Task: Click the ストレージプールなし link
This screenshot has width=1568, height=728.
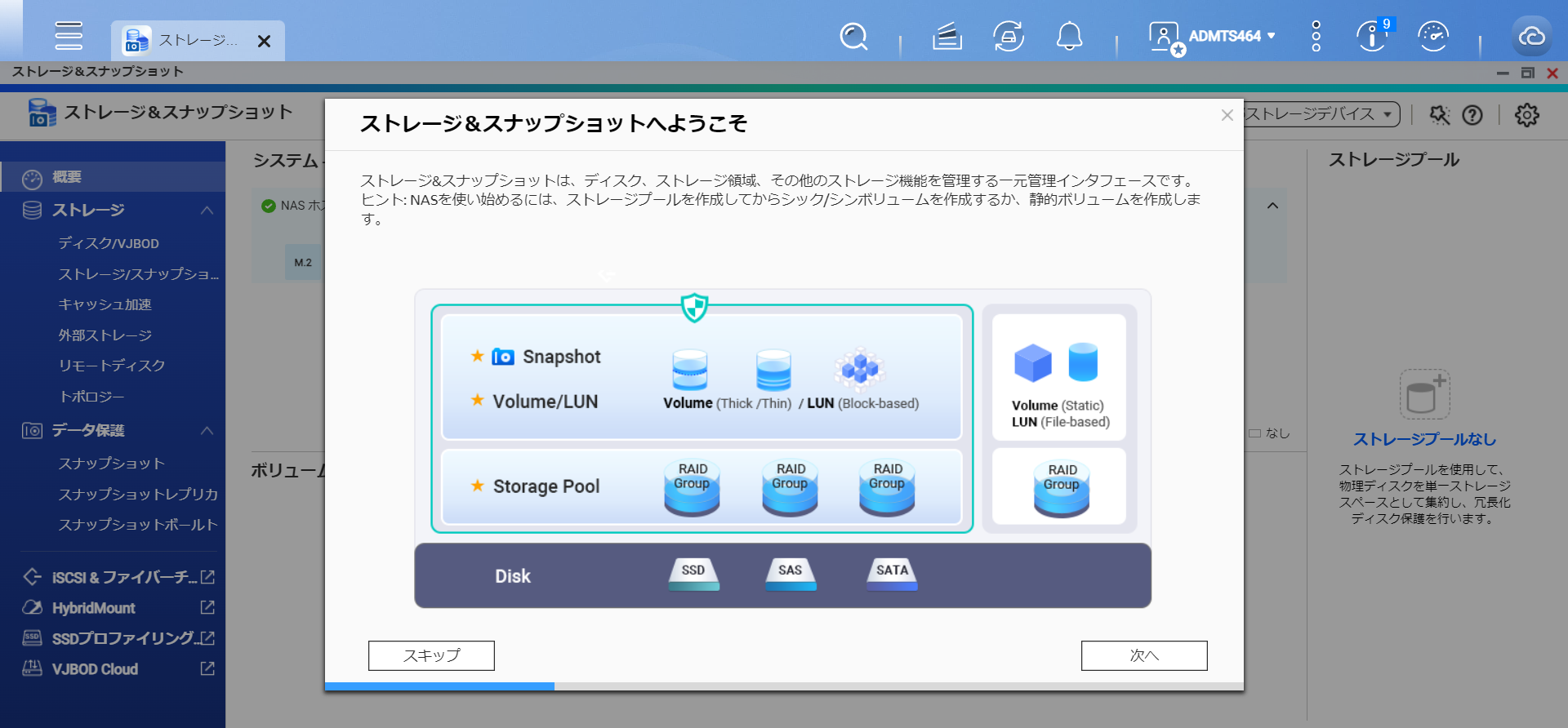Action: coord(1424,439)
